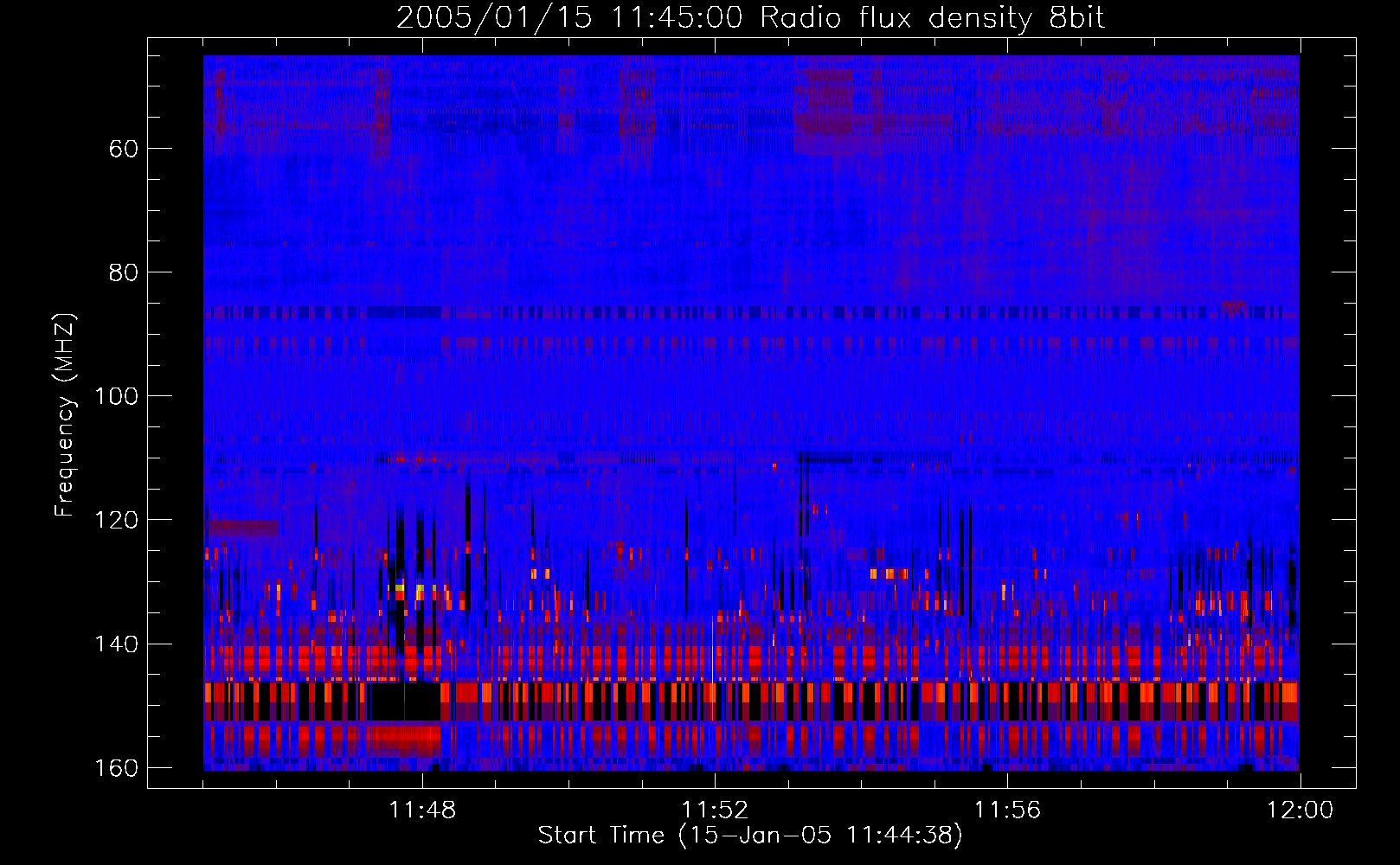1400x865 pixels.
Task: Click the 100 frequency tick label
Action: pos(116,396)
